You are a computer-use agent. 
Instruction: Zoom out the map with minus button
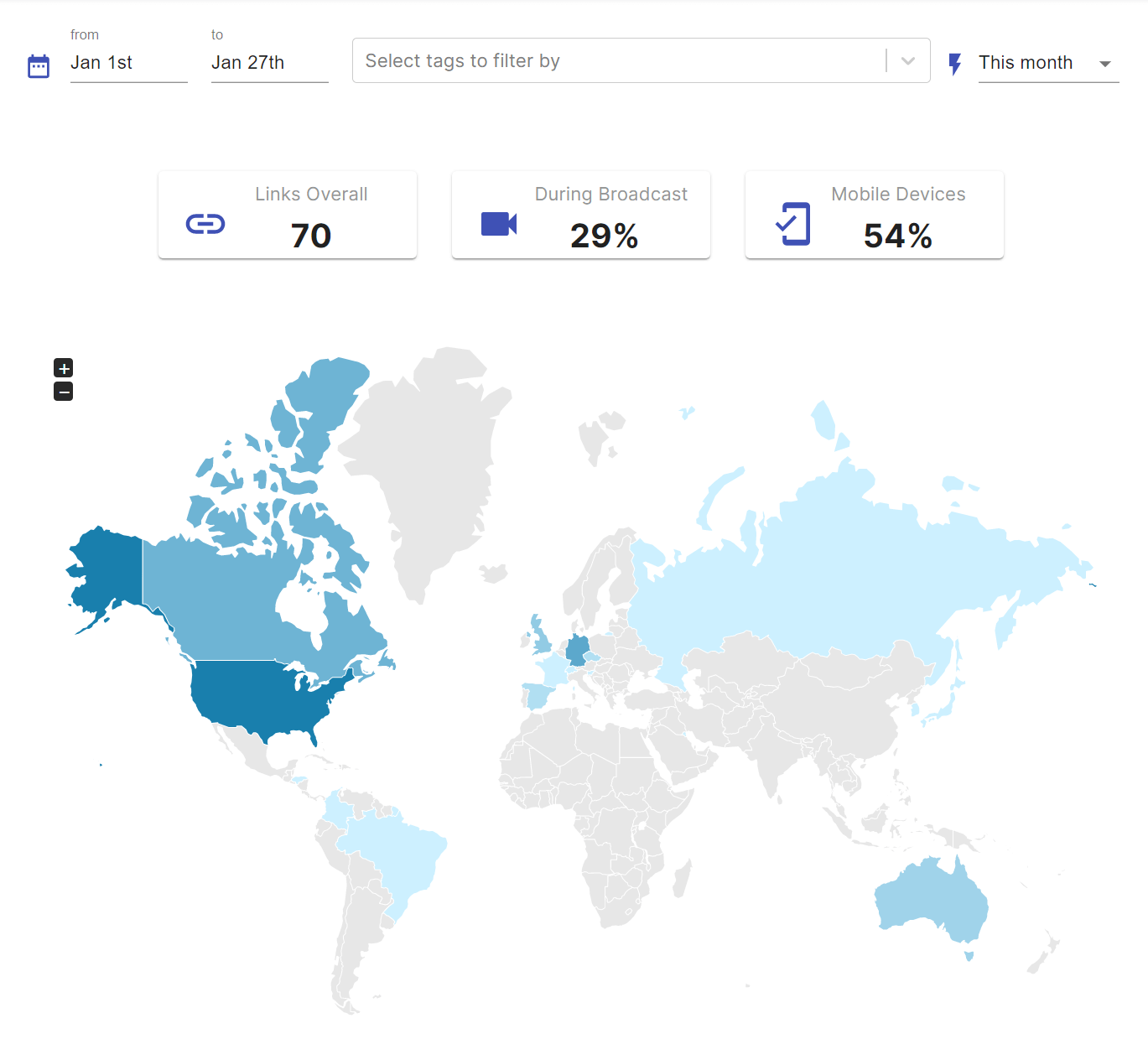point(64,392)
